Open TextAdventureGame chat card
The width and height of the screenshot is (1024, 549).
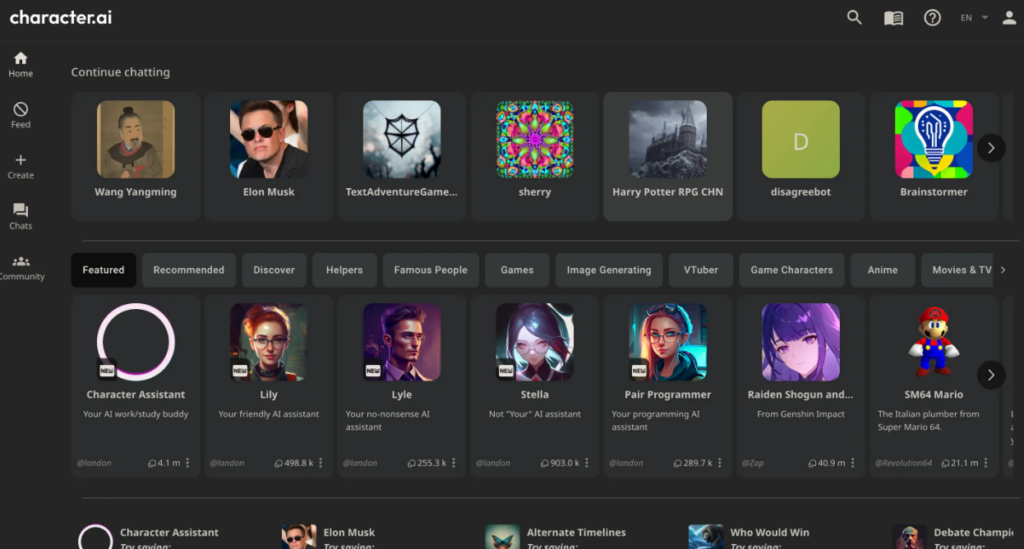click(402, 156)
